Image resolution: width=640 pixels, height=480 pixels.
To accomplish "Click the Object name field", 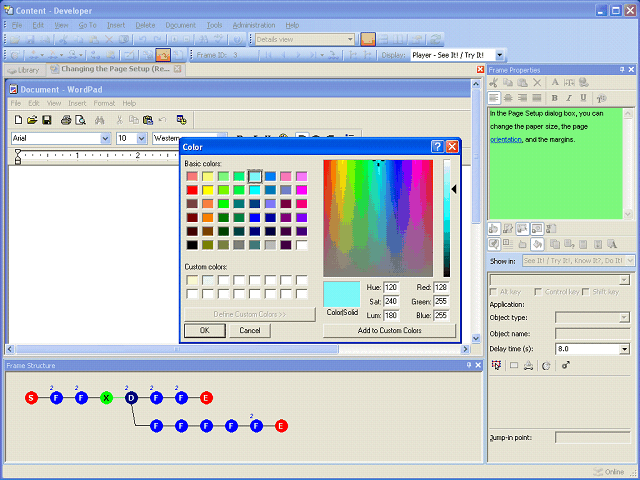I will 593,333.
